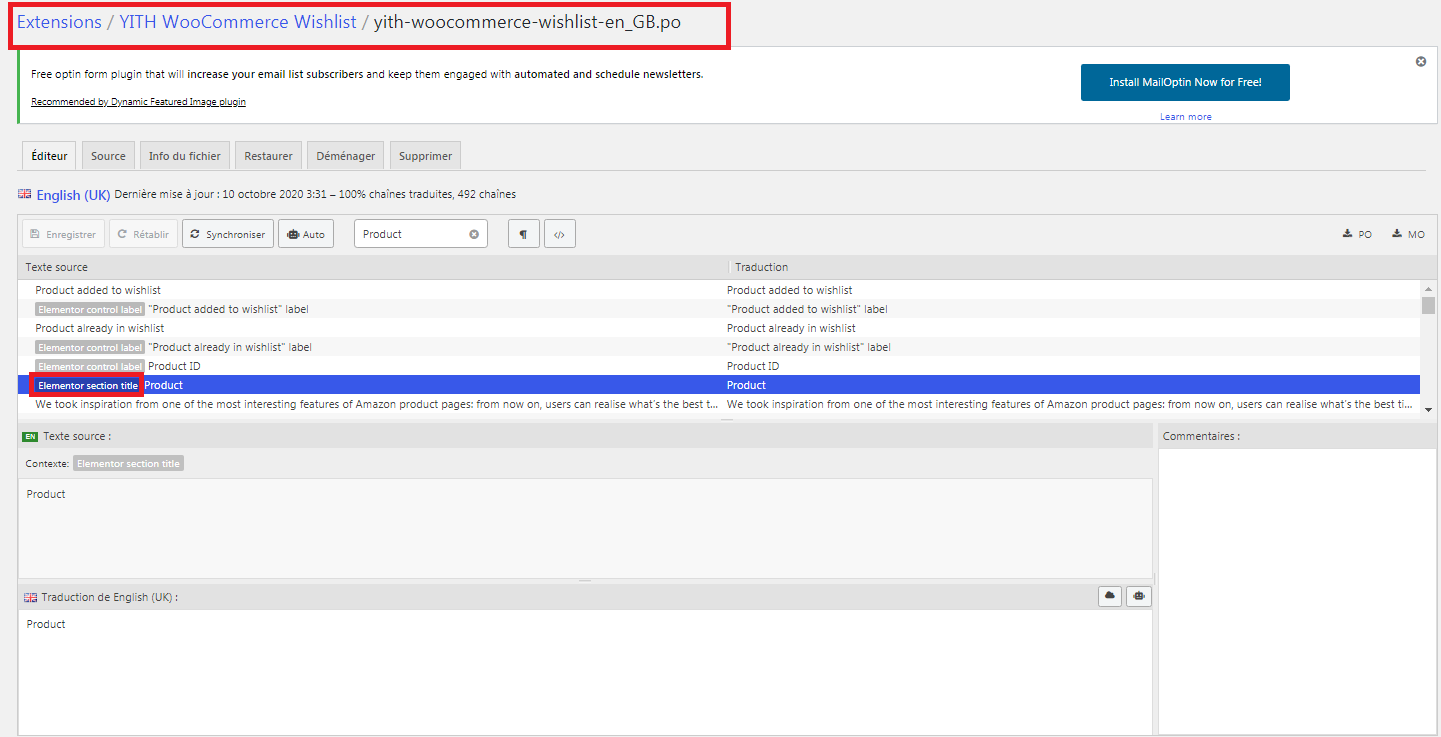Viewport: 1441px width, 737px height.
Task: Toggle code view button
Action: pyautogui.click(x=560, y=234)
